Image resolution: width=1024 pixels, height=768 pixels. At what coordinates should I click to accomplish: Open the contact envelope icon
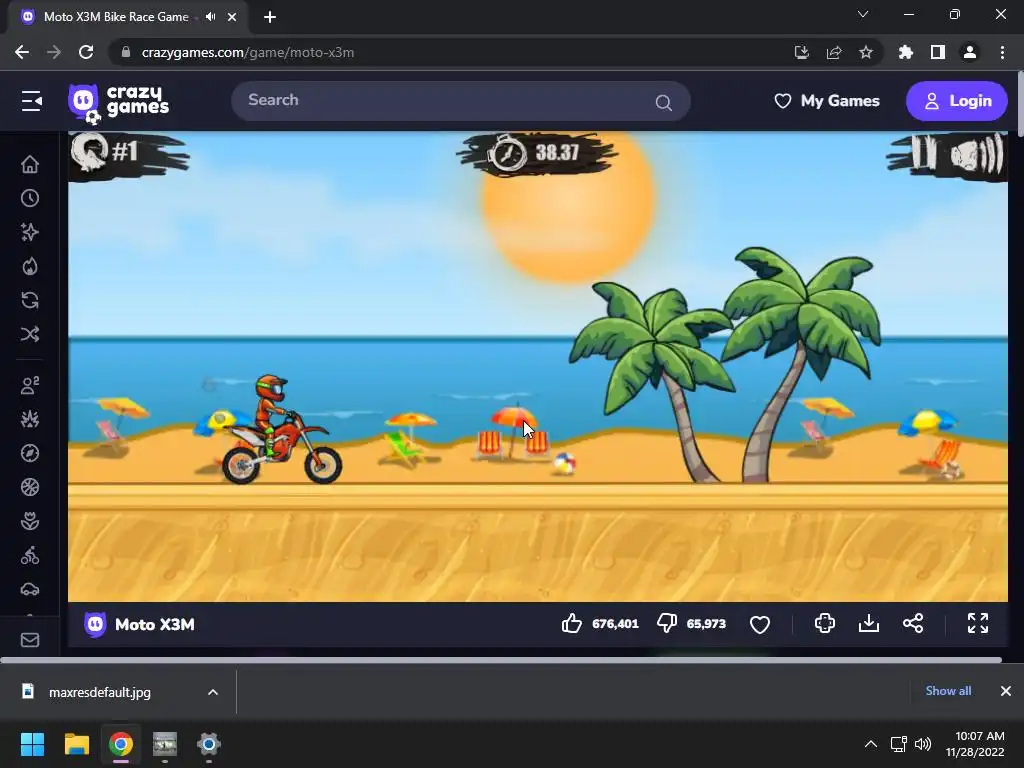click(x=30, y=640)
